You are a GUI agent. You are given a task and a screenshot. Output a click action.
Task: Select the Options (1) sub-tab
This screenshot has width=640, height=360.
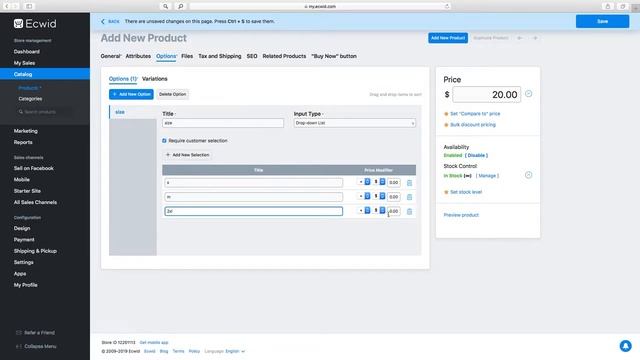123,79
